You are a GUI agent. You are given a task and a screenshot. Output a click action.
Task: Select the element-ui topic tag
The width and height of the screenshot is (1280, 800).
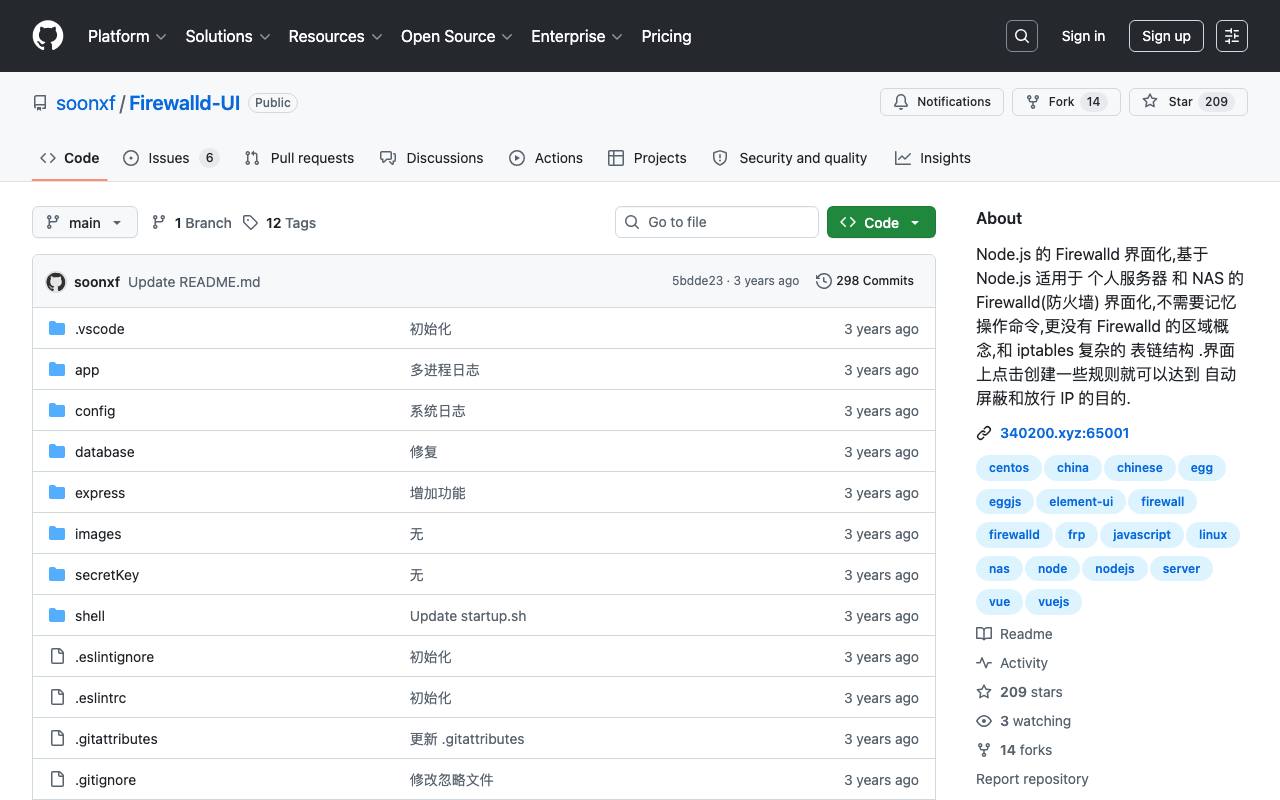pyautogui.click(x=1081, y=502)
